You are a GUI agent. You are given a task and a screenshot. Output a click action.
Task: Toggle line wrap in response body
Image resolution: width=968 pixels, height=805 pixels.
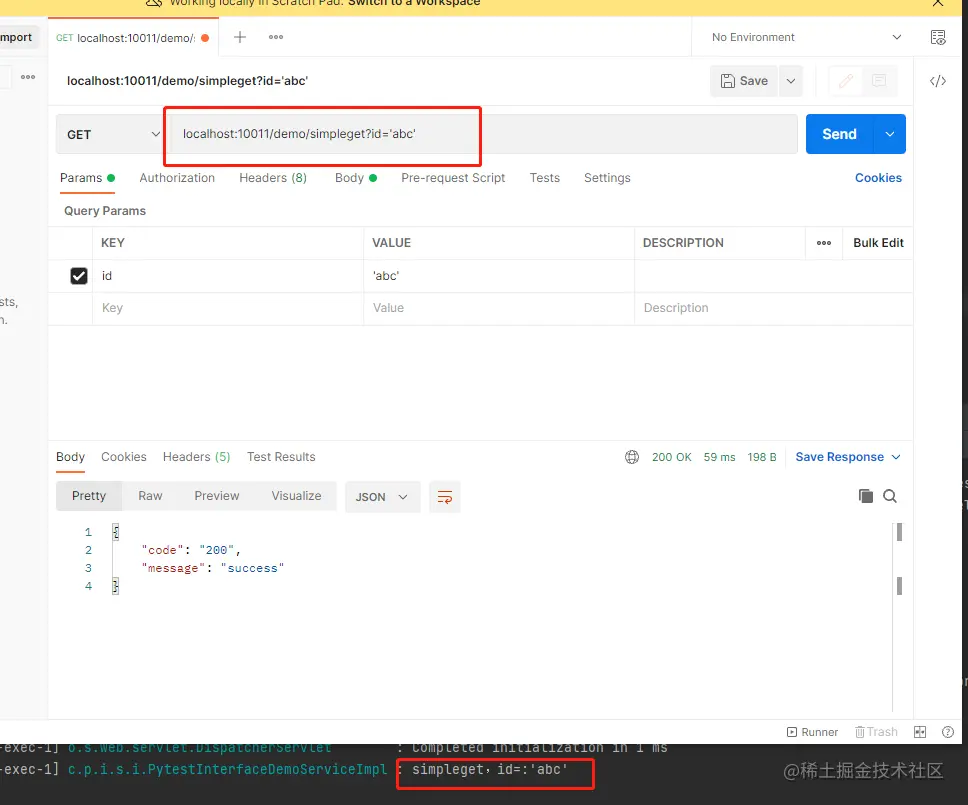444,497
